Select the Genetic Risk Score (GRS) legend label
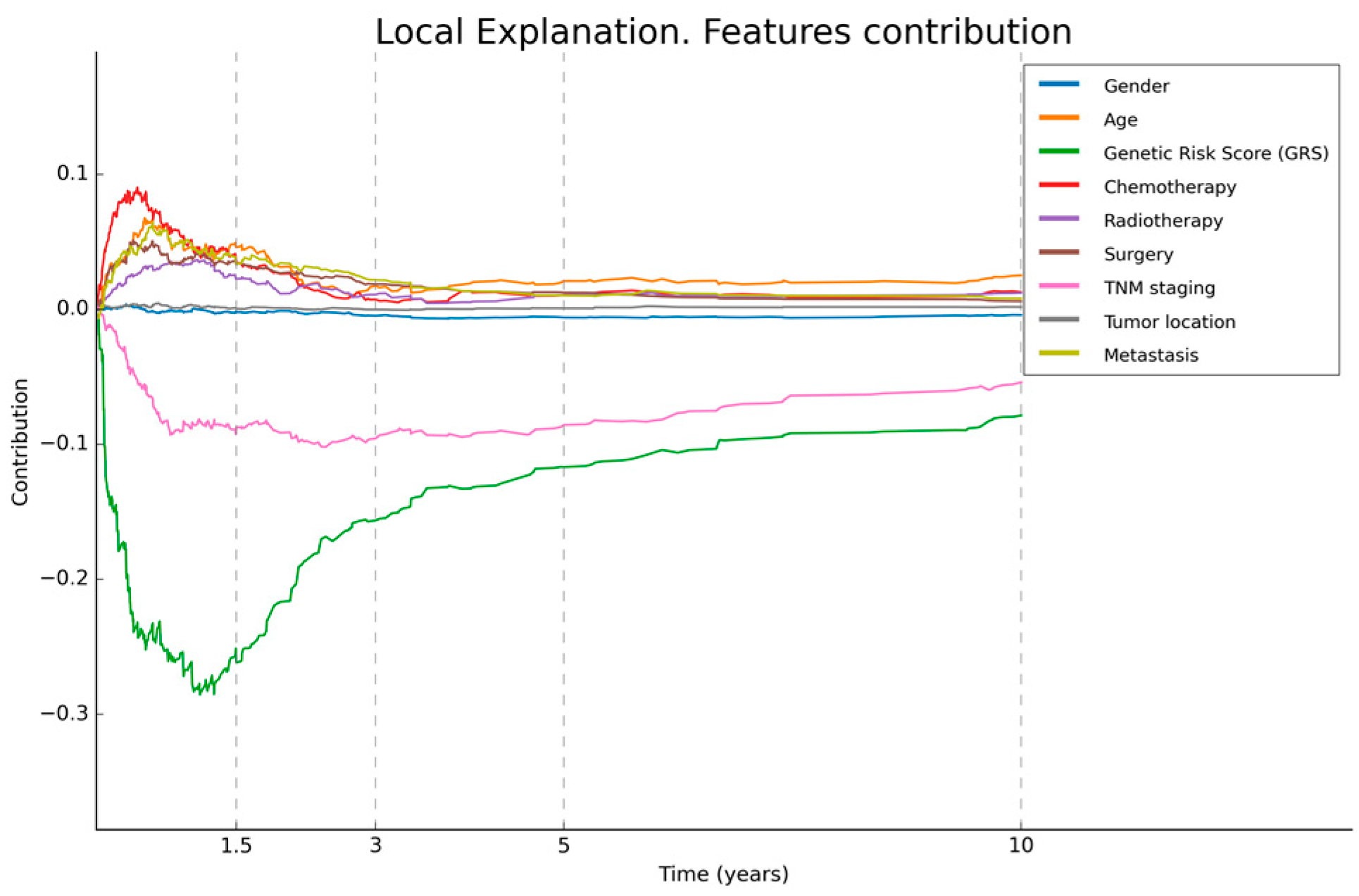 (x=1215, y=153)
